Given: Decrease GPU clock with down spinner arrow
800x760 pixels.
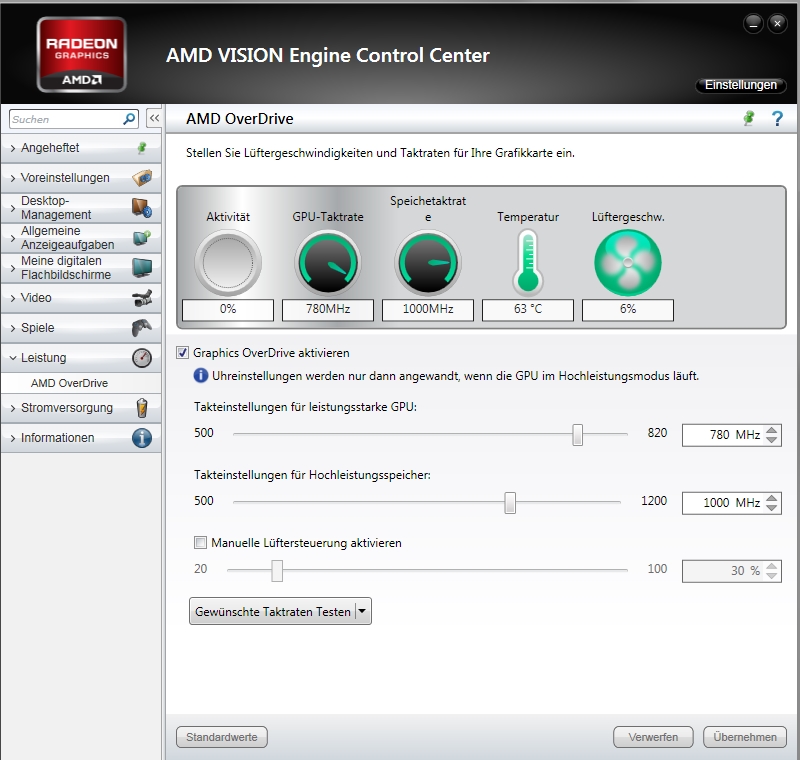Looking at the screenshot, I should [772, 440].
